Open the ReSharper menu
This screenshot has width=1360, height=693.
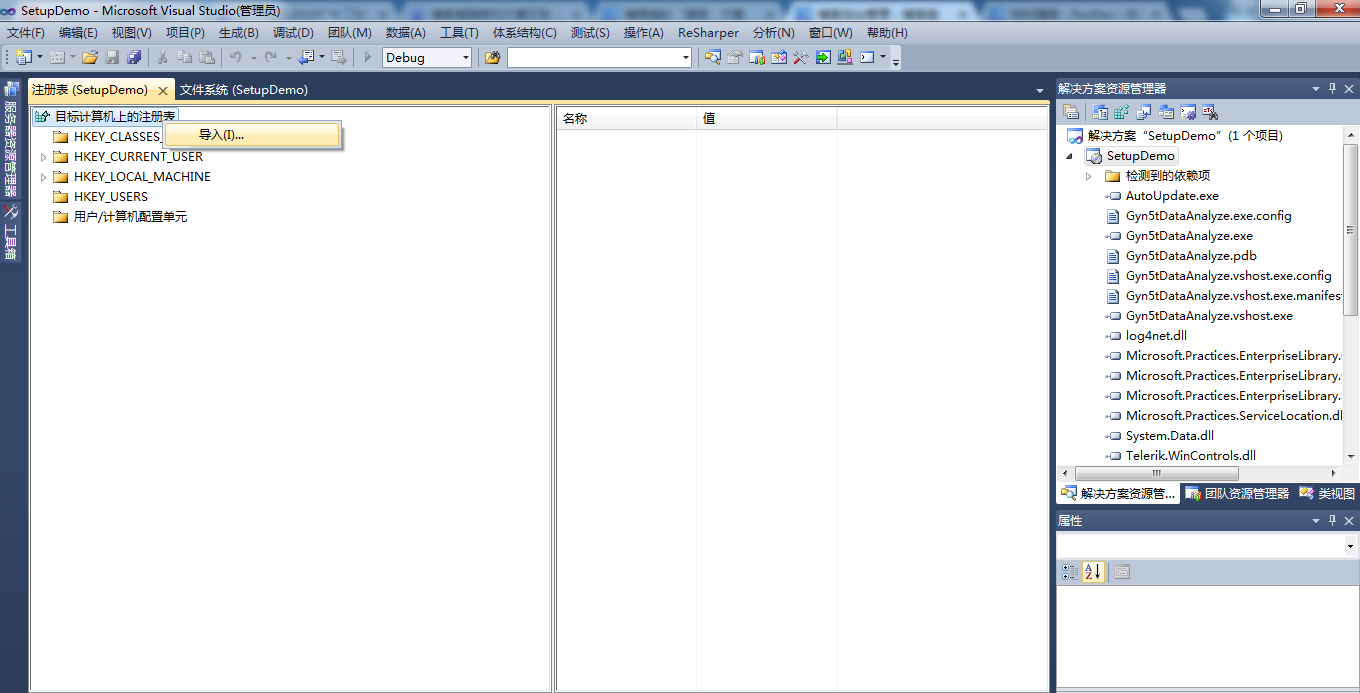tap(708, 33)
